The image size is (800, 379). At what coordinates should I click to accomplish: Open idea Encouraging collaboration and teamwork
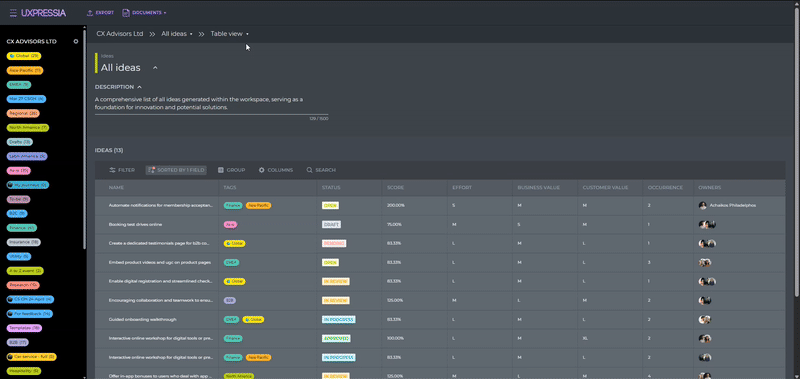point(160,300)
